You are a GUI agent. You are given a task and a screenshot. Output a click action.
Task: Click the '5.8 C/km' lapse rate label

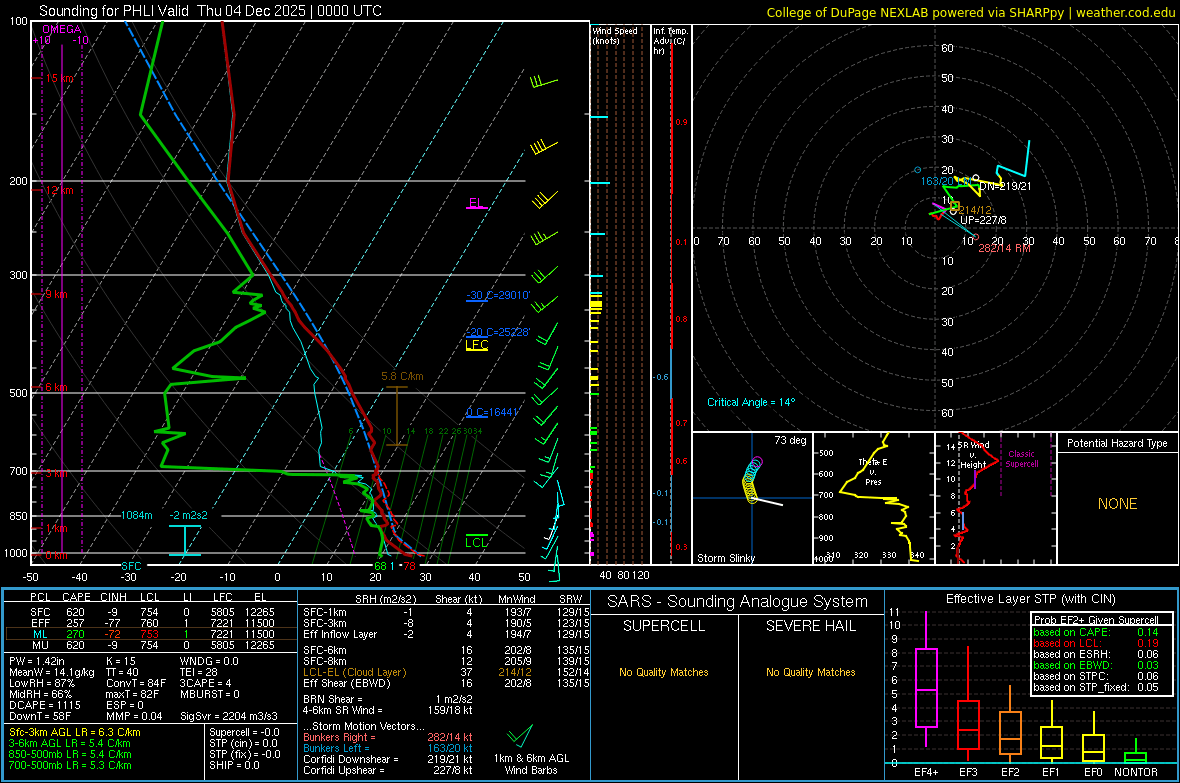402,376
